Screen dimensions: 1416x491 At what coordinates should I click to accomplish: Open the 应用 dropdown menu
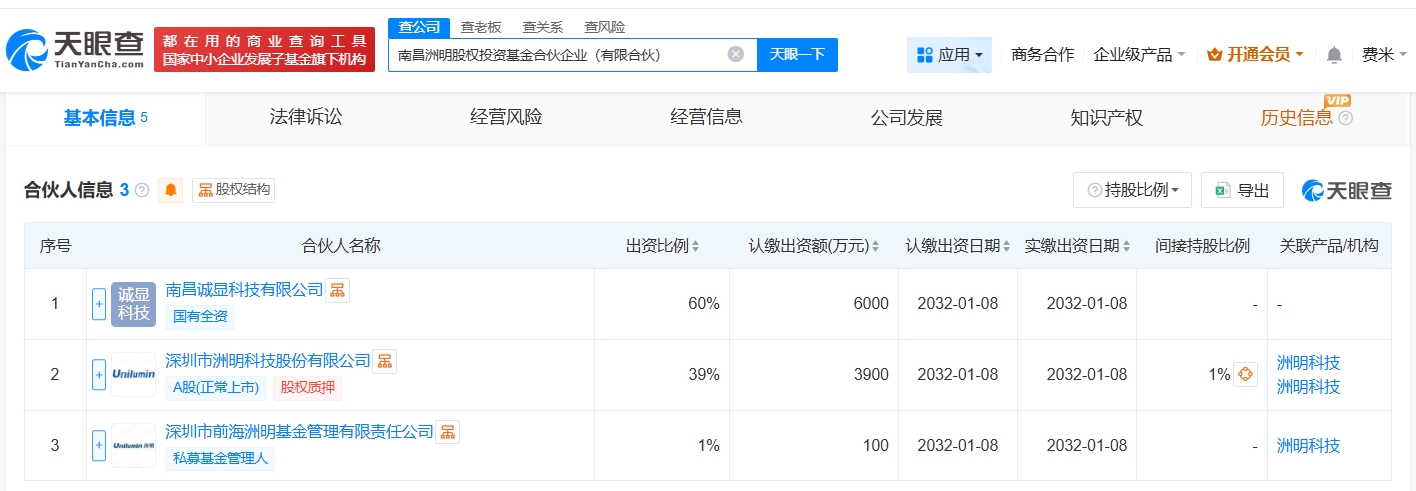coord(949,55)
